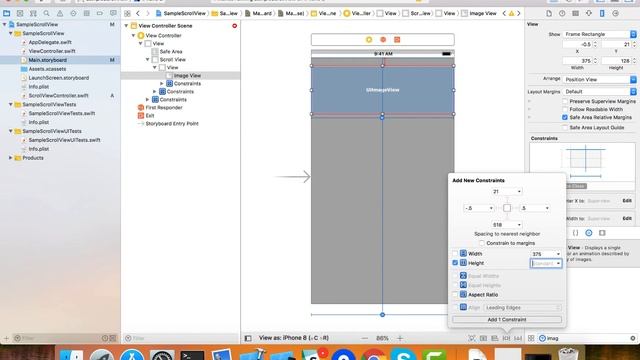Go back in editor history
The width and height of the screenshot is (640, 360).
[138, 13]
